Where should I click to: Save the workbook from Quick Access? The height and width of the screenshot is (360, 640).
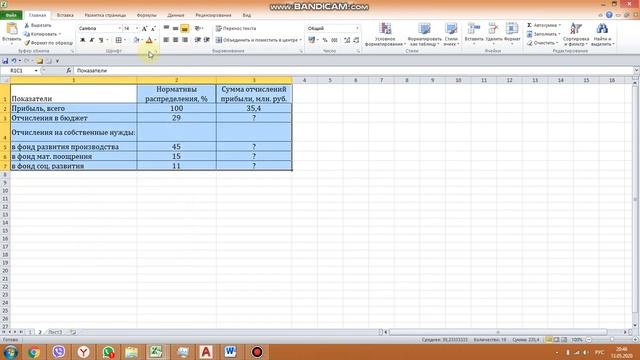coord(5,61)
